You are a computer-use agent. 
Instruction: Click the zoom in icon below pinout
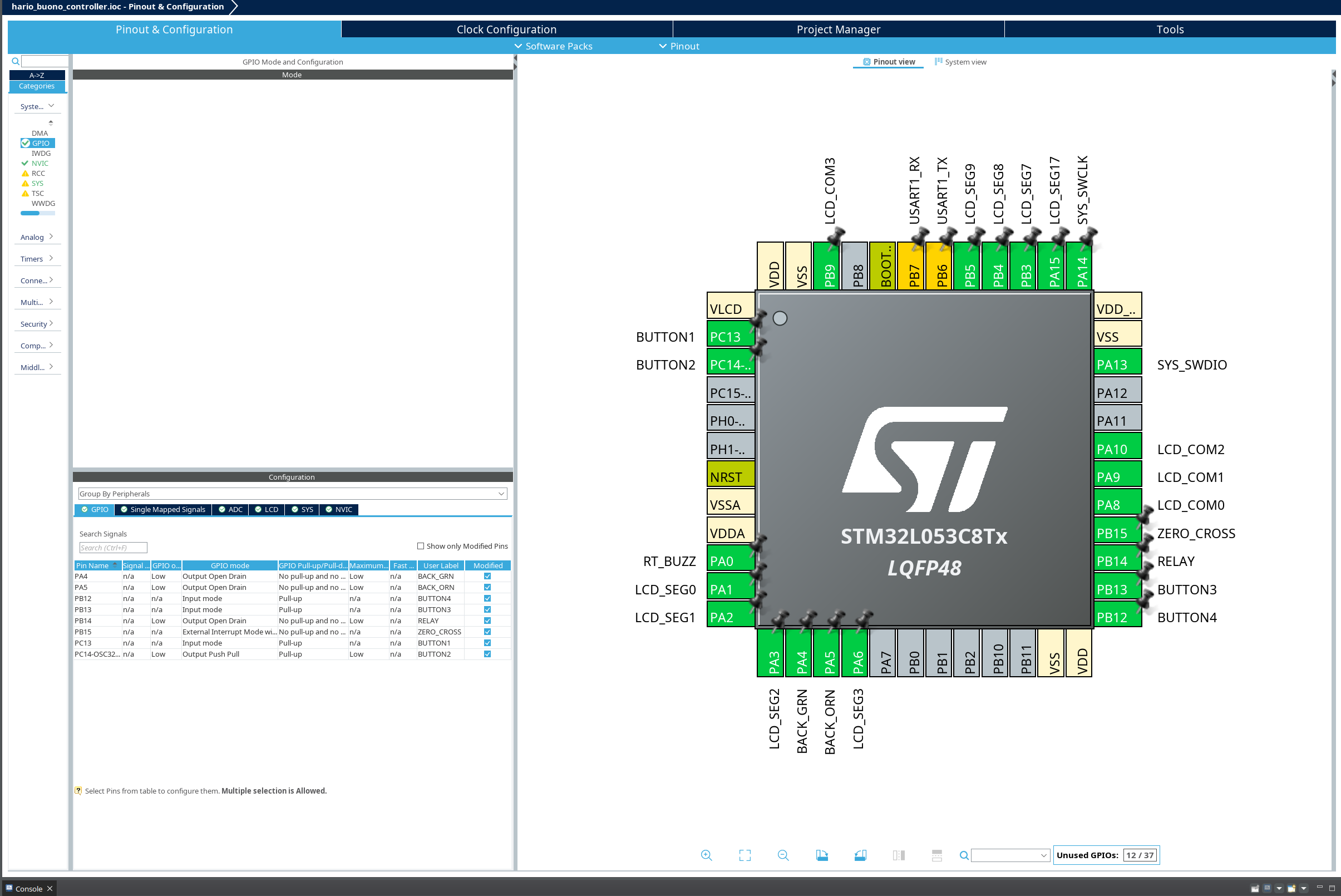[x=706, y=855]
